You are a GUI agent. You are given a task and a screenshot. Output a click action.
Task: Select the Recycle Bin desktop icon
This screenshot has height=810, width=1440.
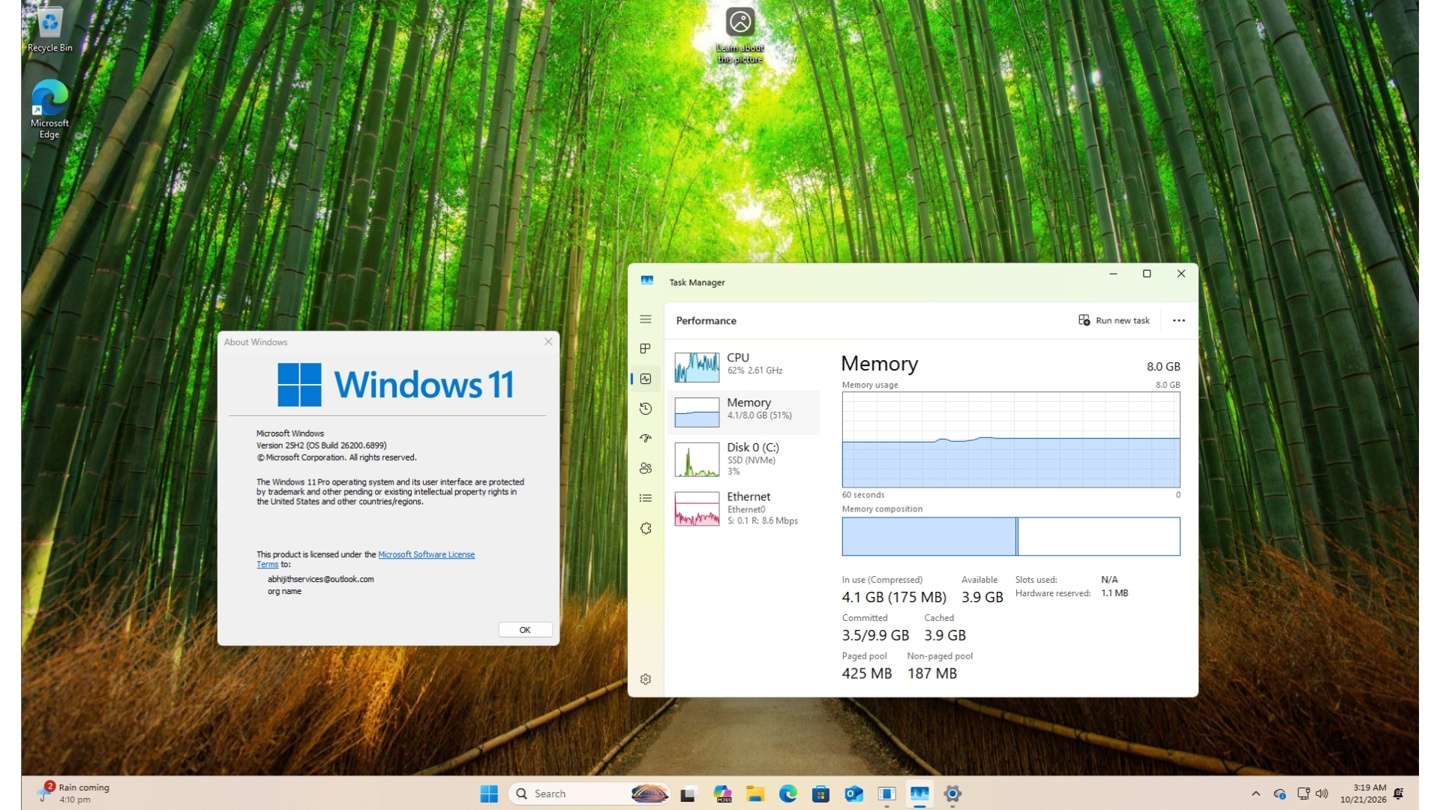pyautogui.click(x=50, y=29)
